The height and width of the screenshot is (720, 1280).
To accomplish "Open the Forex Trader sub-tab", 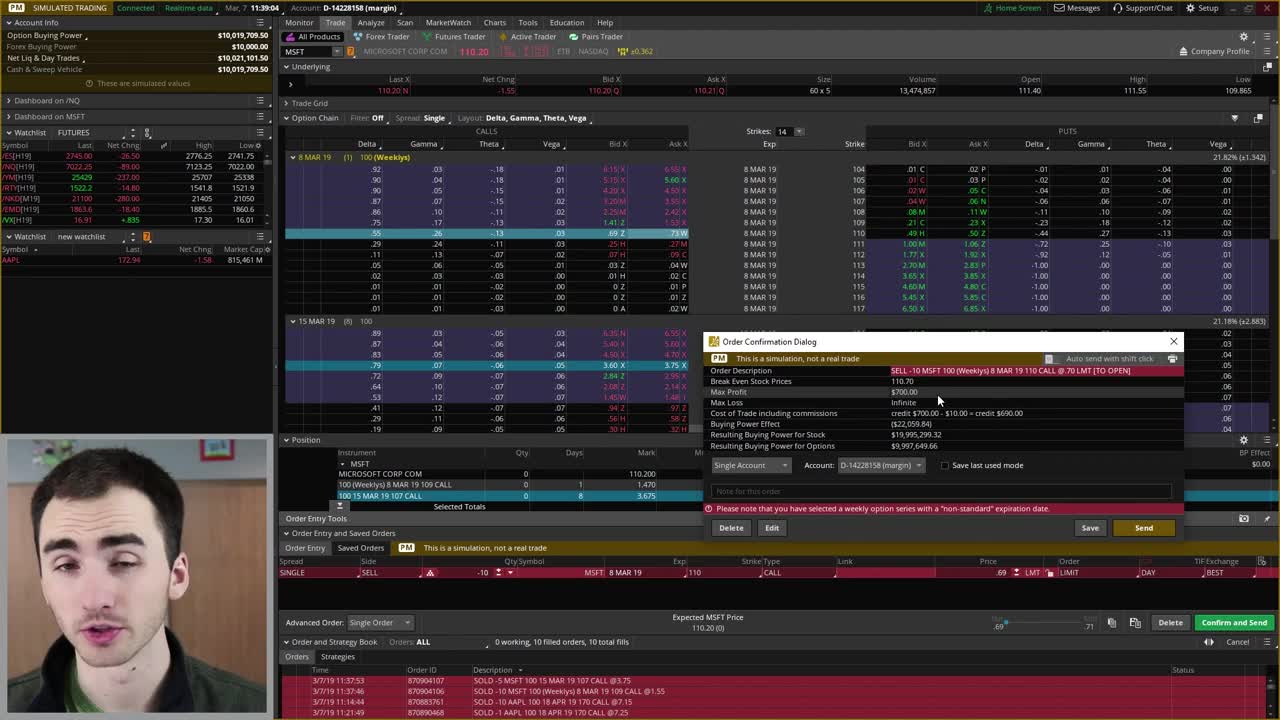I will 381,37.
